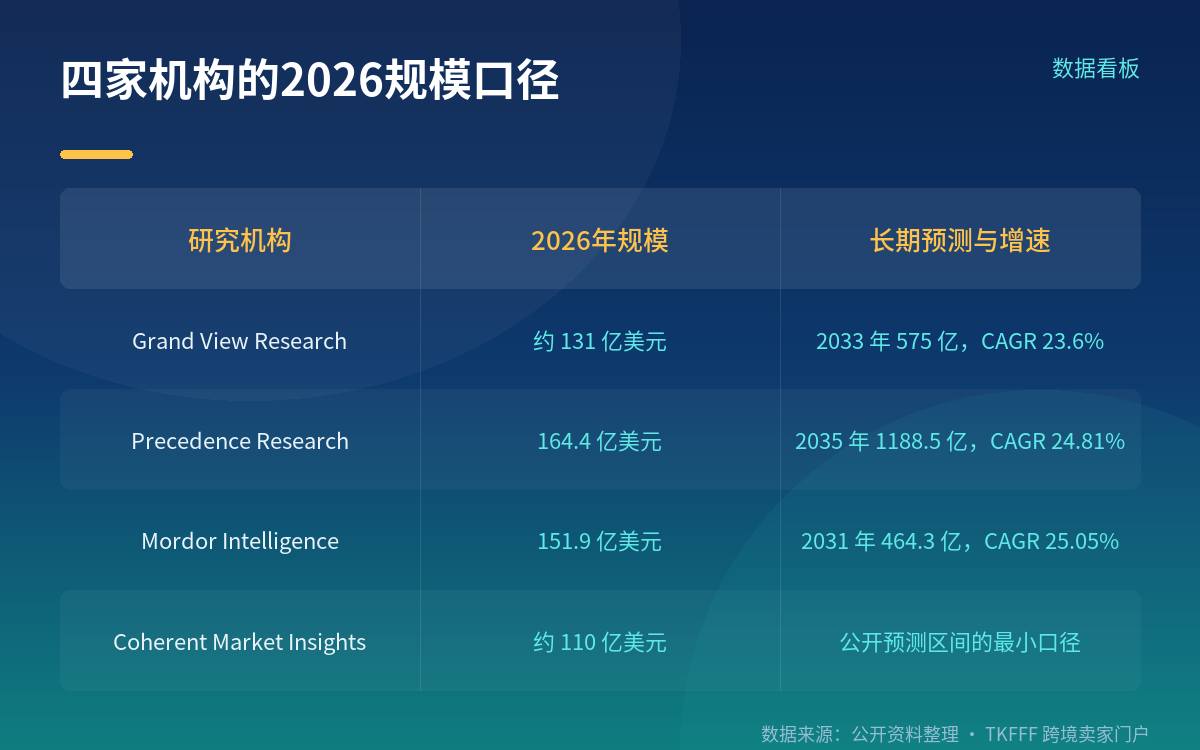Select the 研究机构 column header
Viewport: 1200px width, 750px height.
(x=240, y=241)
